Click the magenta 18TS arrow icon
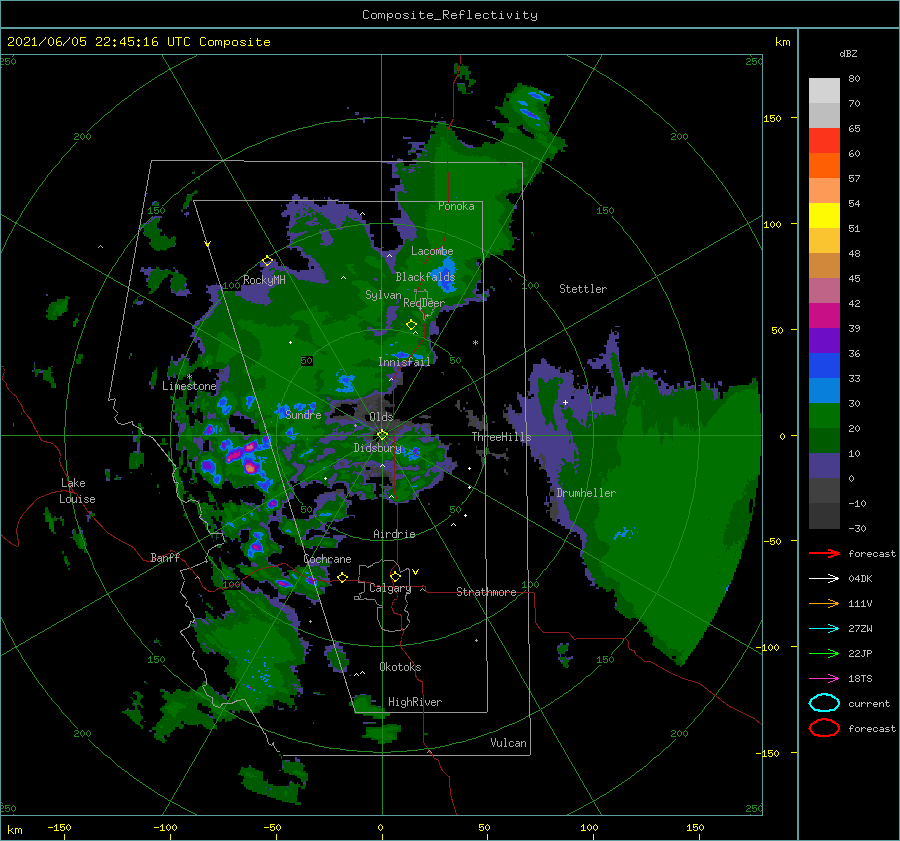 [x=824, y=678]
